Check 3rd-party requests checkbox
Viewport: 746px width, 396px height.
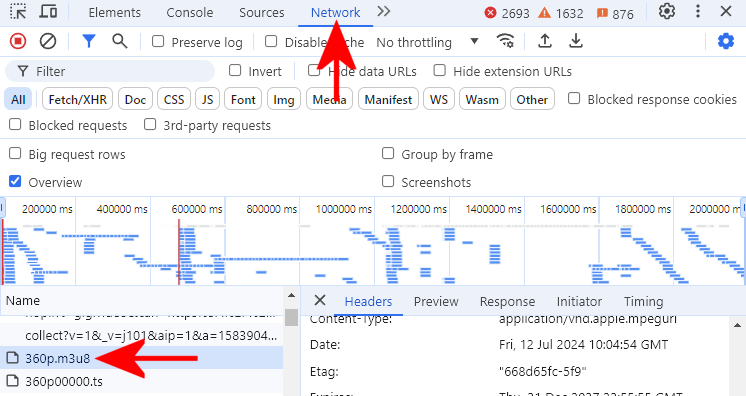(x=150, y=125)
